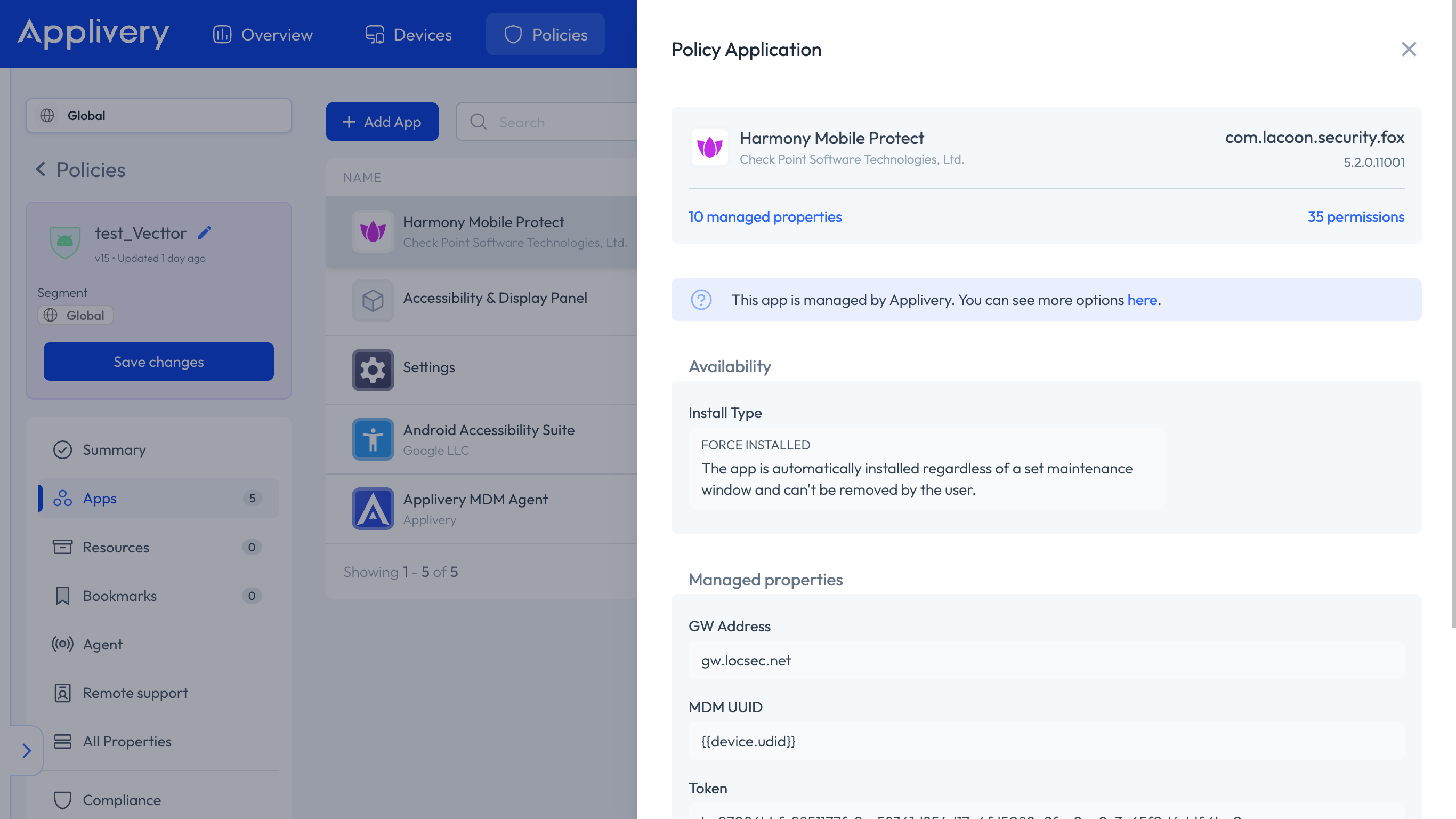Open the Overview menu item
This screenshot has height=819, width=1456.
(x=262, y=35)
